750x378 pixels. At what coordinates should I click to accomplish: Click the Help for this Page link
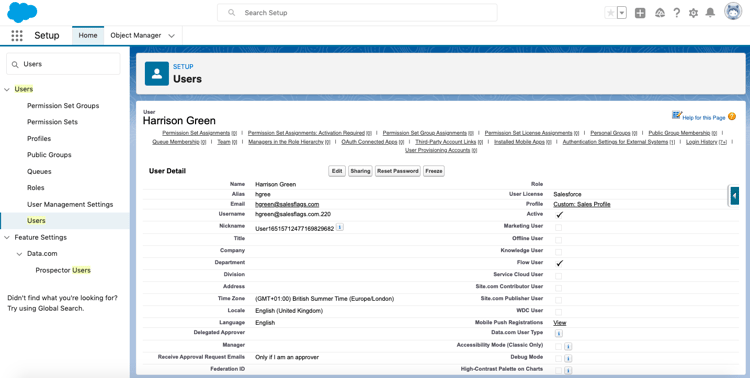pos(704,118)
